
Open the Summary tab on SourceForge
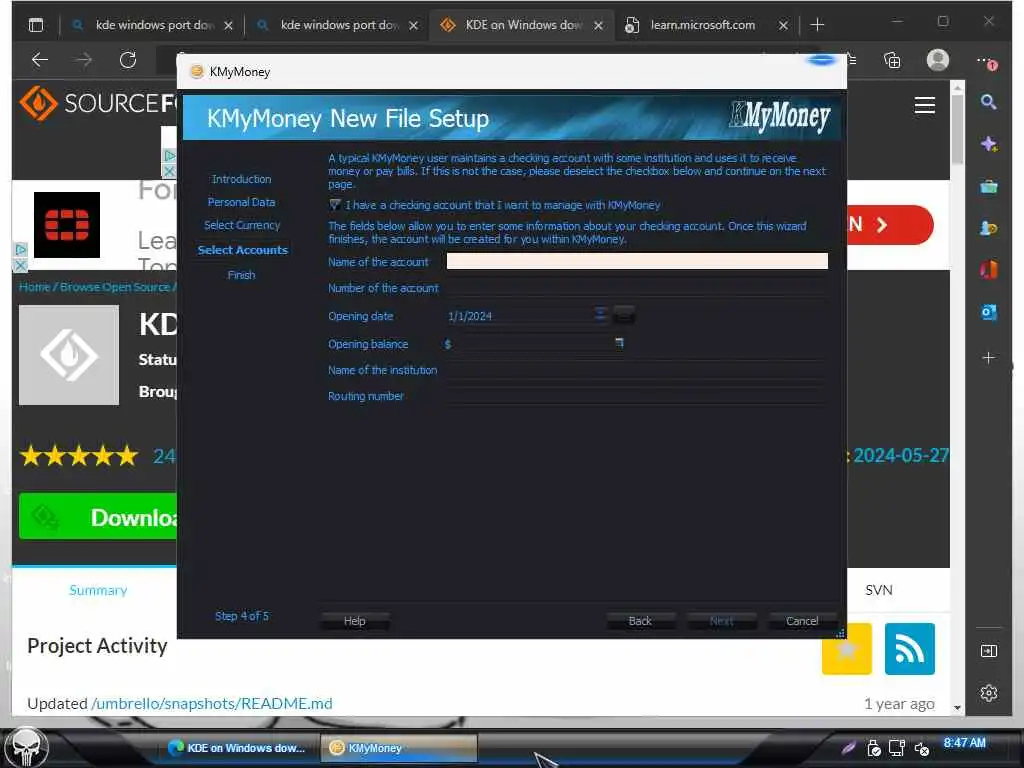[x=98, y=590]
